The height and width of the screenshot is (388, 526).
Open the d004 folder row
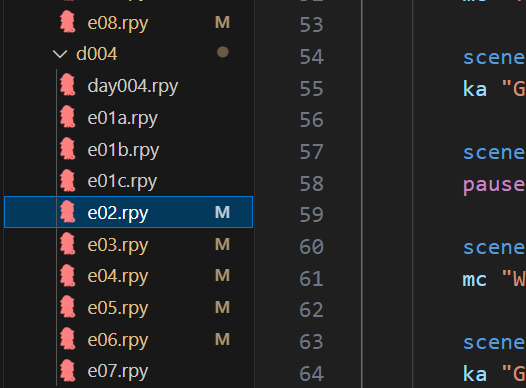click(x=128, y=54)
